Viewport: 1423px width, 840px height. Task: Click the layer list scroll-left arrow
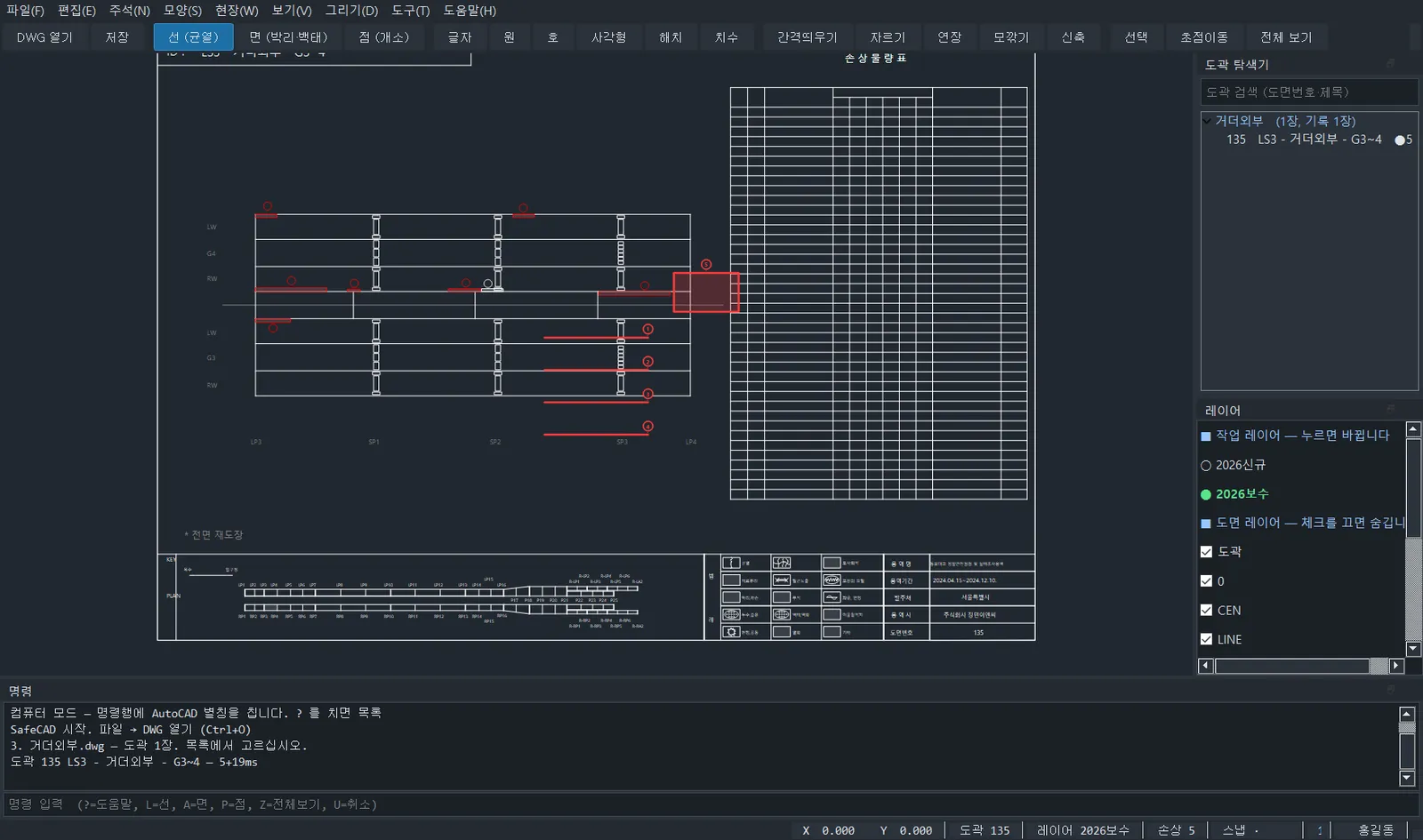[x=1206, y=666]
